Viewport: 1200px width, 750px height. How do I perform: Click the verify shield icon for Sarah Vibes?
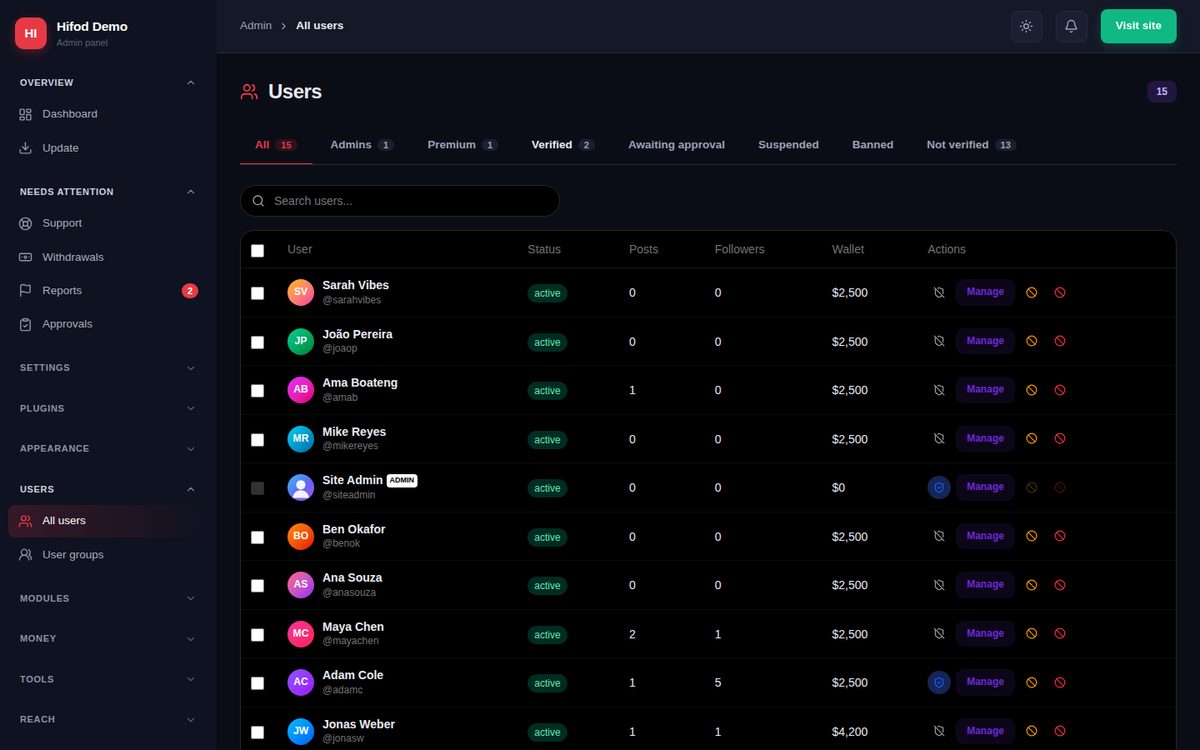pos(939,293)
